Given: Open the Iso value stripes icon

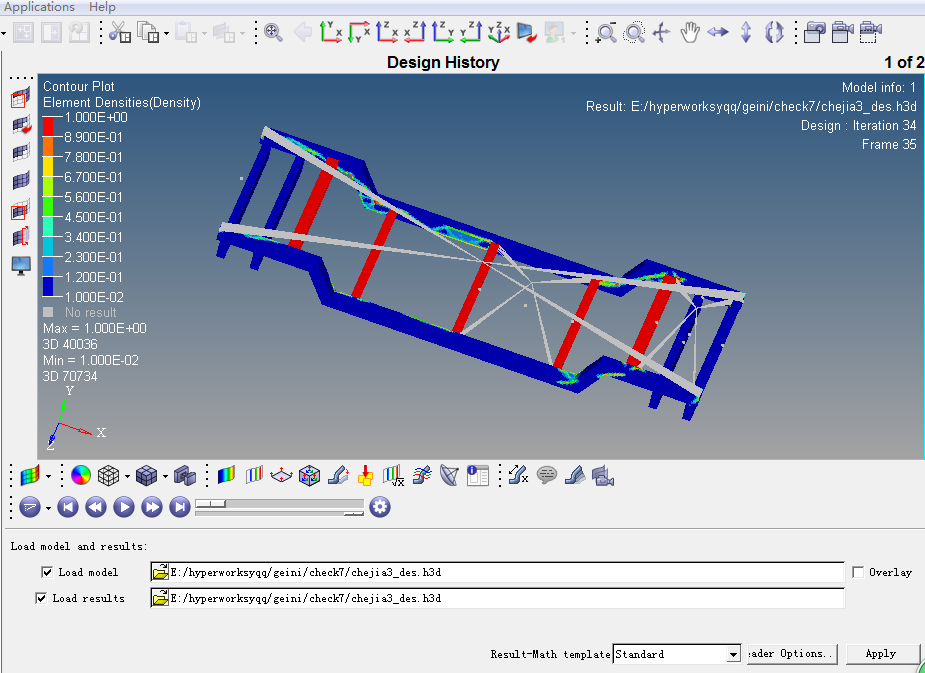Looking at the screenshot, I should [254, 475].
